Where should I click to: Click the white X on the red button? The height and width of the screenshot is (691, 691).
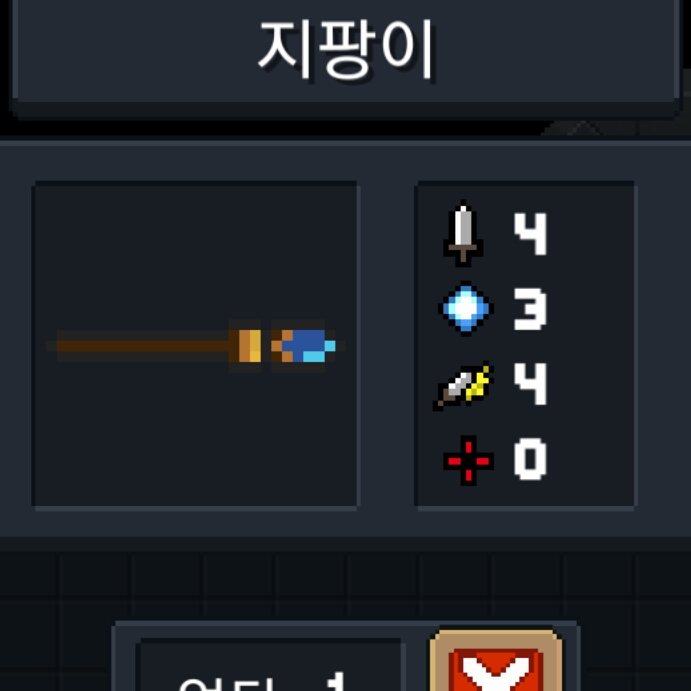pos(496,675)
